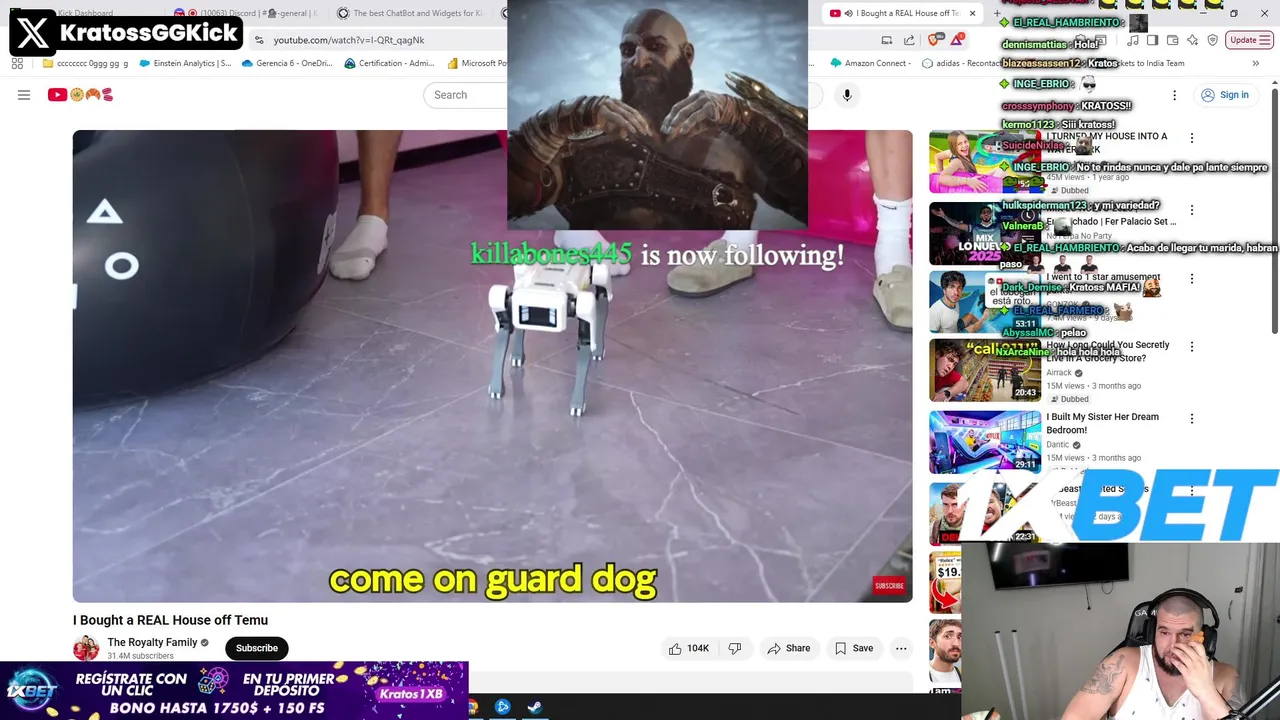Open the Amazon Connect bookmark
The width and height of the screenshot is (1280, 720).
coord(870,63)
